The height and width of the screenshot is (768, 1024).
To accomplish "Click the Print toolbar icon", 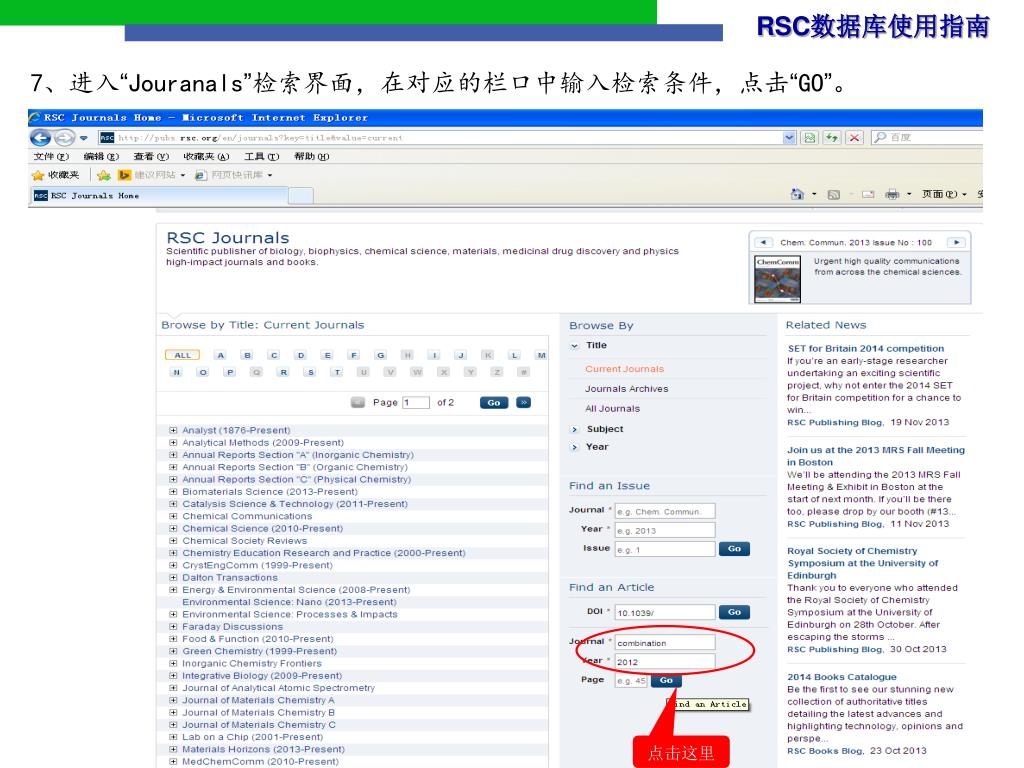I will 892,194.
